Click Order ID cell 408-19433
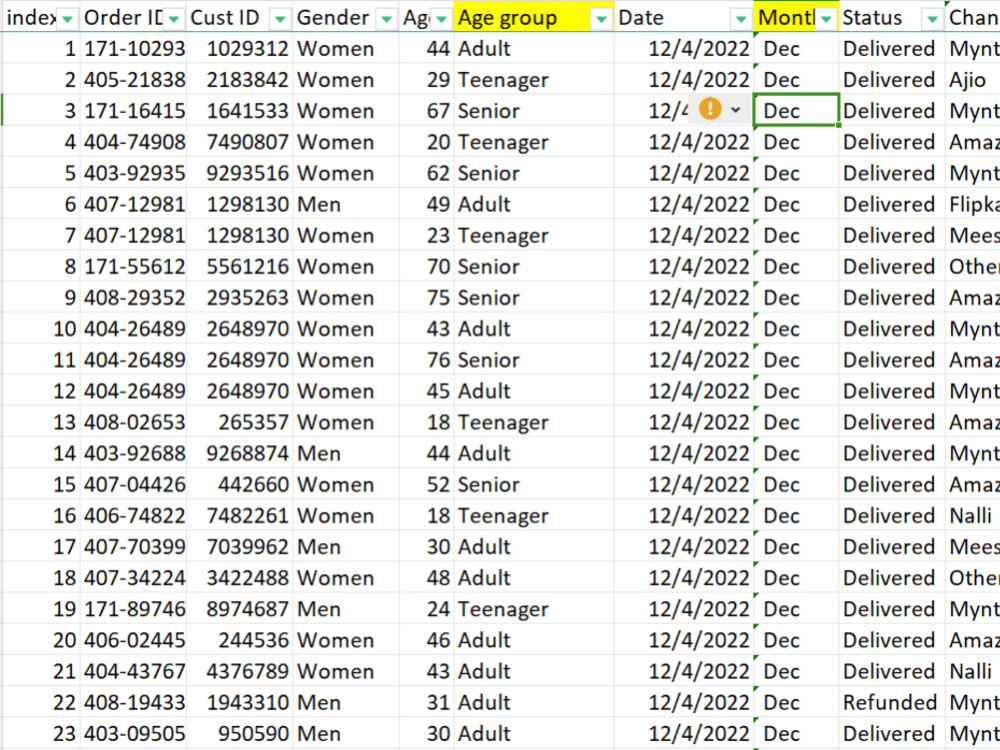Viewport: 1000px width, 750px height. tap(133, 703)
